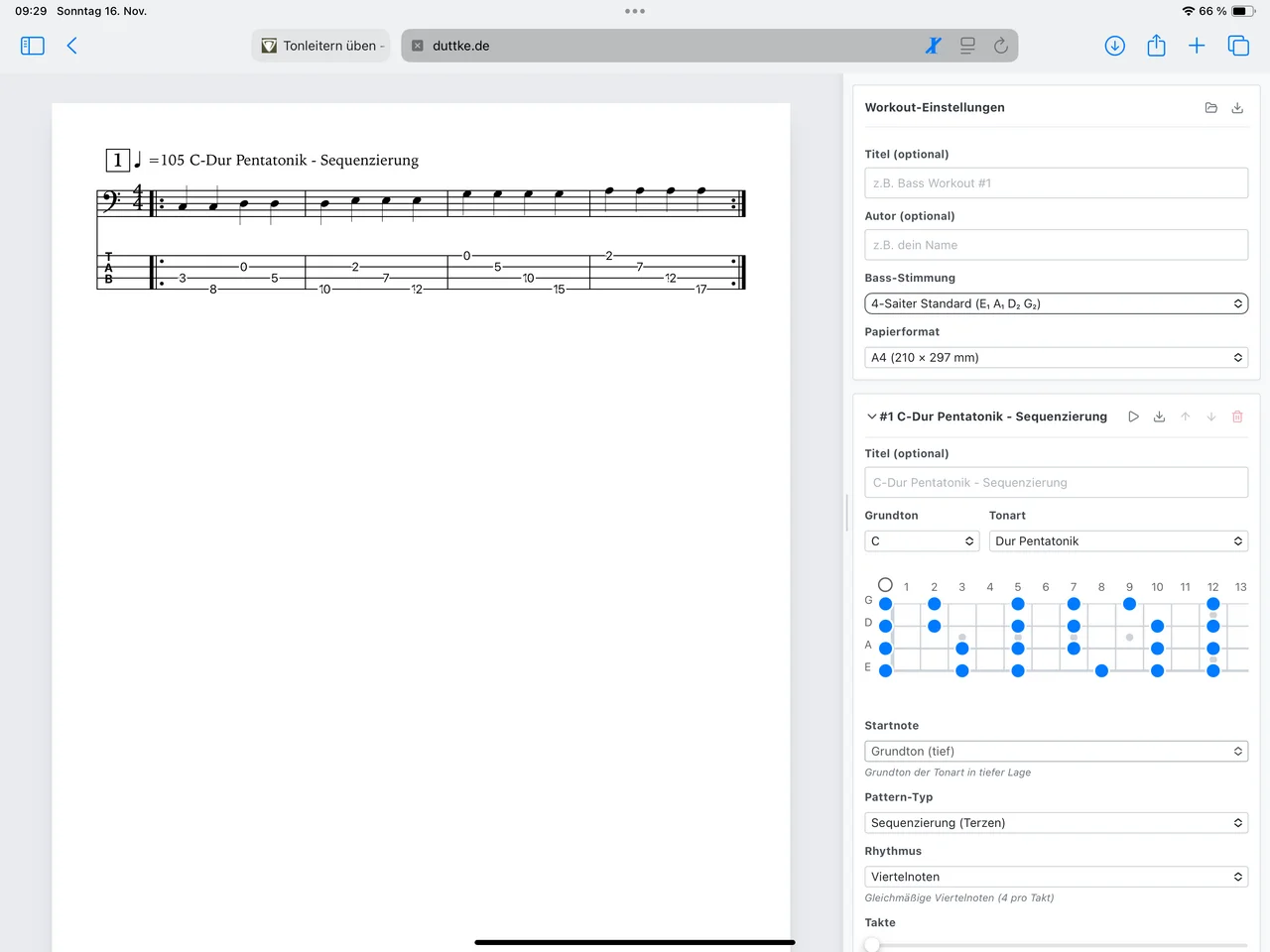
Task: Open a saved workout with the folder icon
Action: pyautogui.click(x=1210, y=108)
